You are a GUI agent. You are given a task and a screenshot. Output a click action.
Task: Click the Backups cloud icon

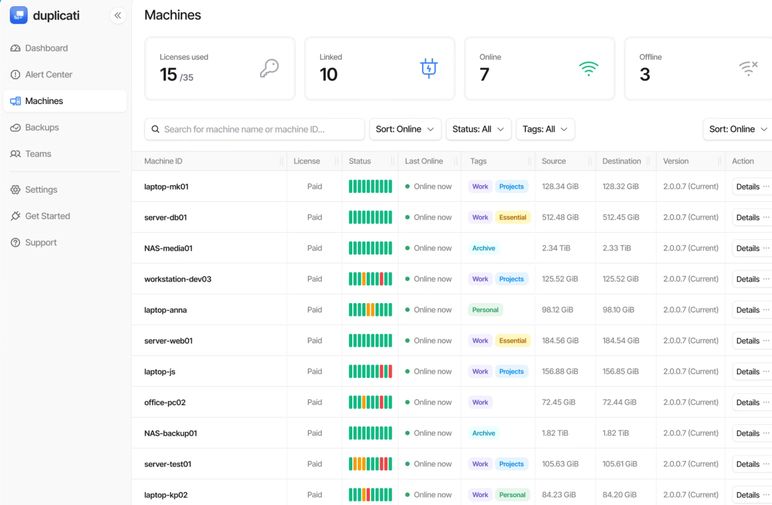coord(15,127)
